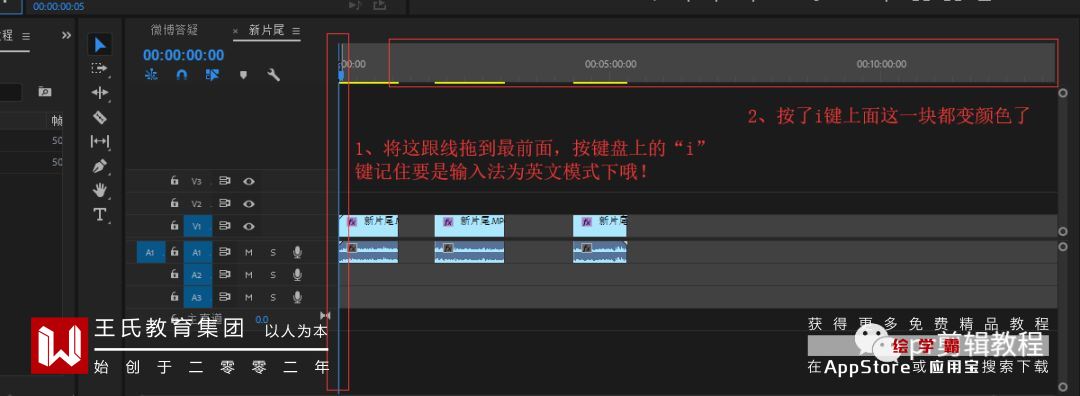Select the Pen tool
This screenshot has width=1080, height=396.
pos(100,166)
